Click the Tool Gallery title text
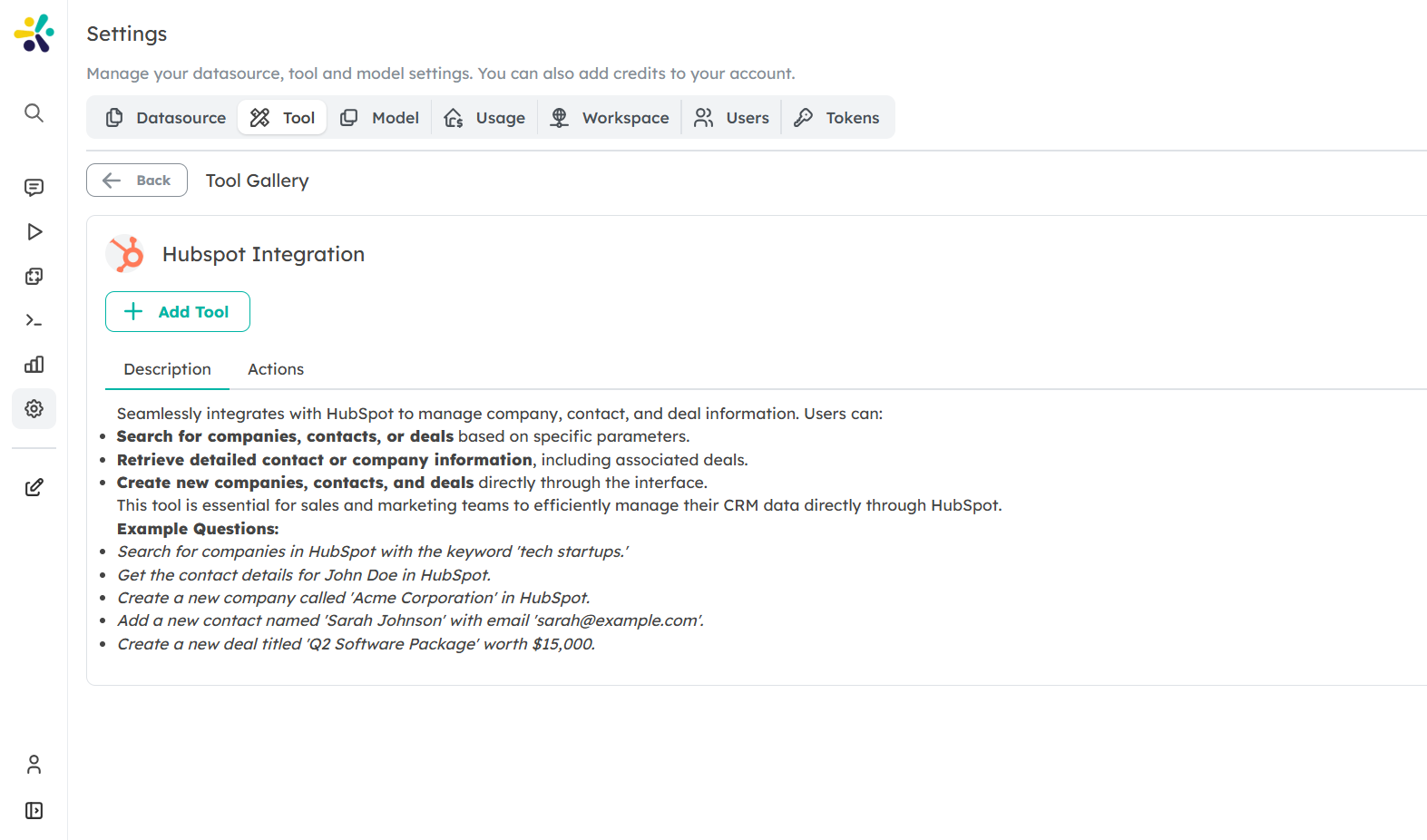 pos(258,181)
